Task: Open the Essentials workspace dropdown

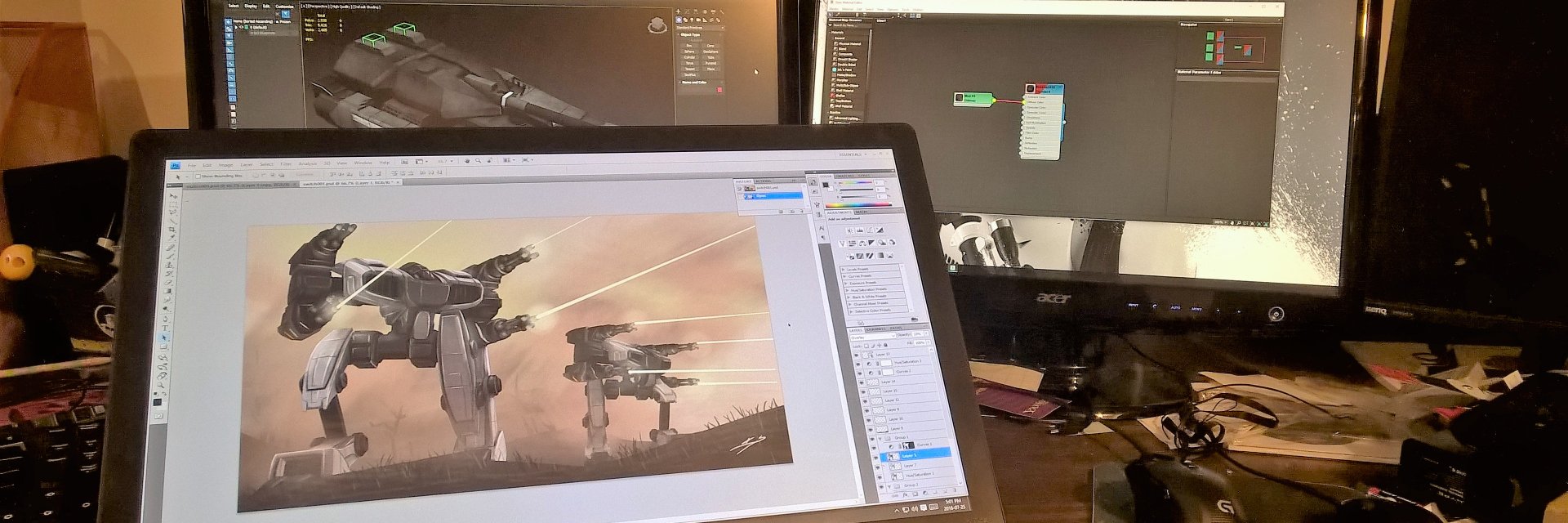Action: [x=854, y=154]
